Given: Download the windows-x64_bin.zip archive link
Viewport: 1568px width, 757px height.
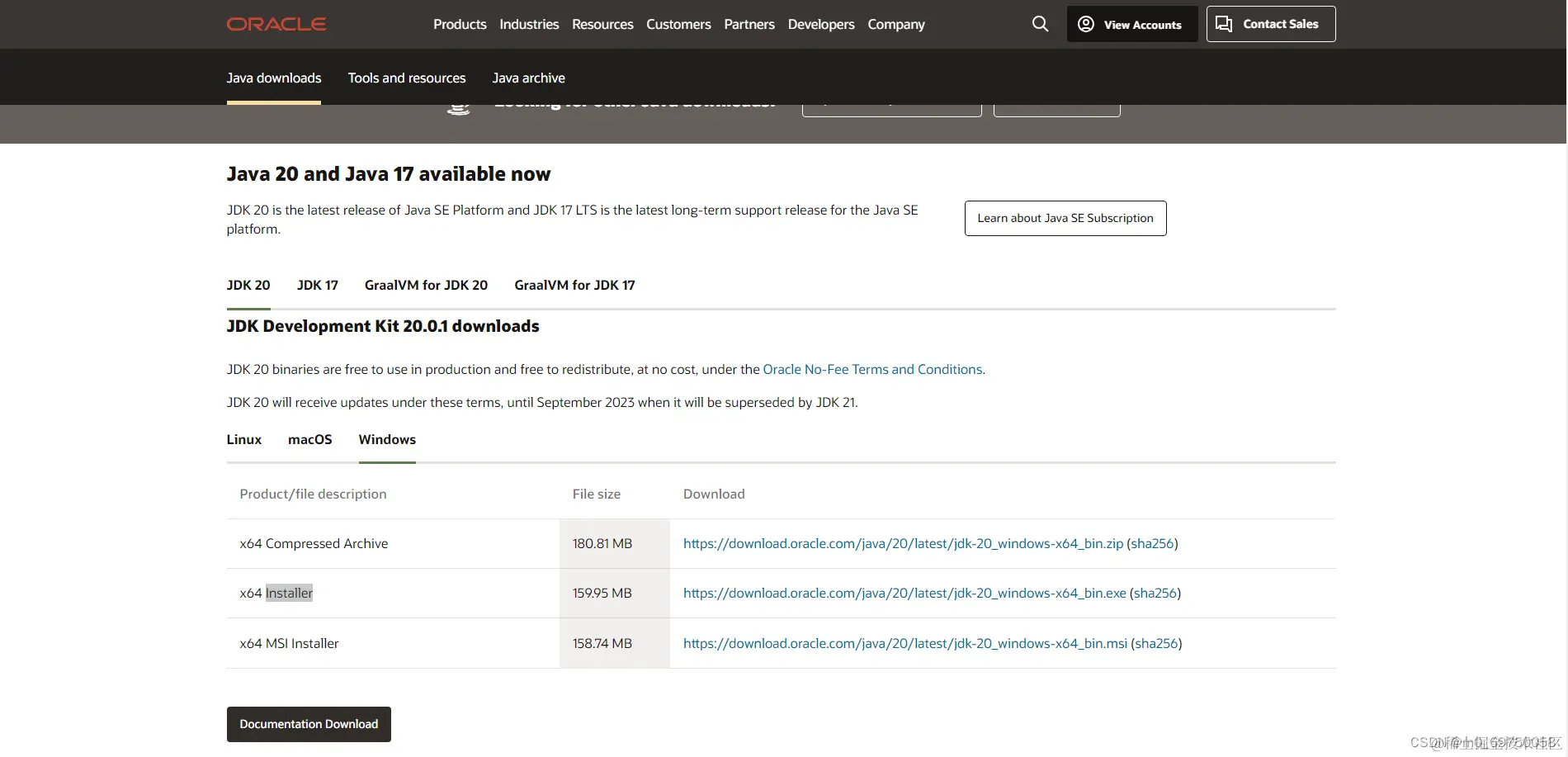Looking at the screenshot, I should 903,543.
